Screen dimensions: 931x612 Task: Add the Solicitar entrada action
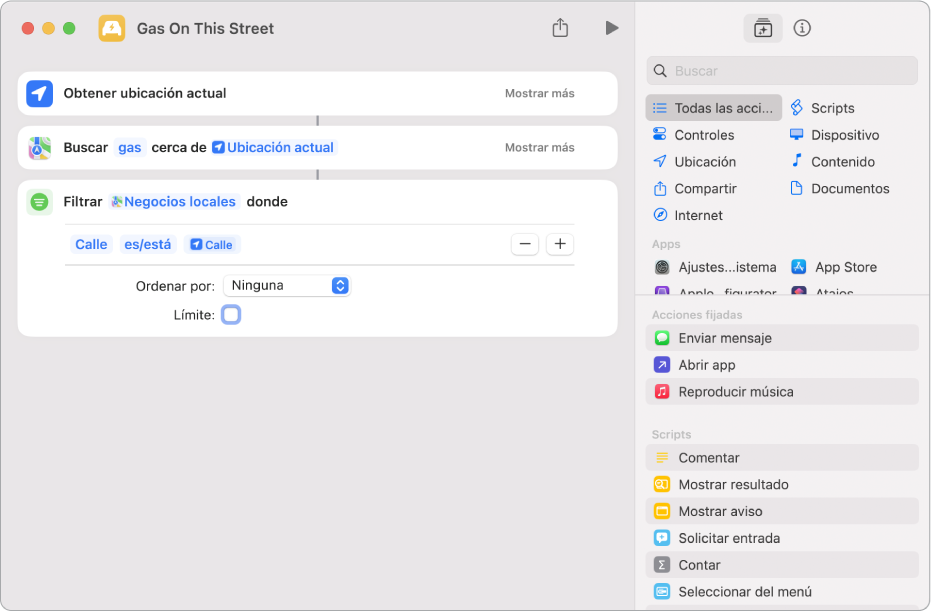point(782,538)
